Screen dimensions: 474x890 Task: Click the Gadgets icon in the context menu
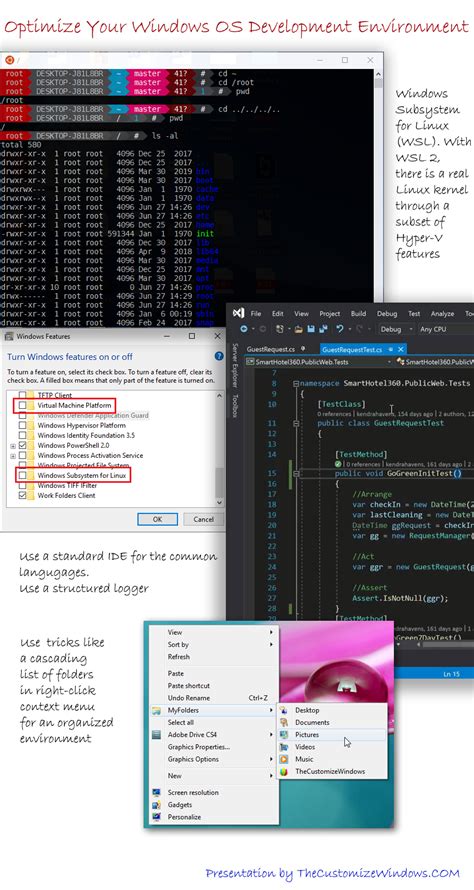157,805
